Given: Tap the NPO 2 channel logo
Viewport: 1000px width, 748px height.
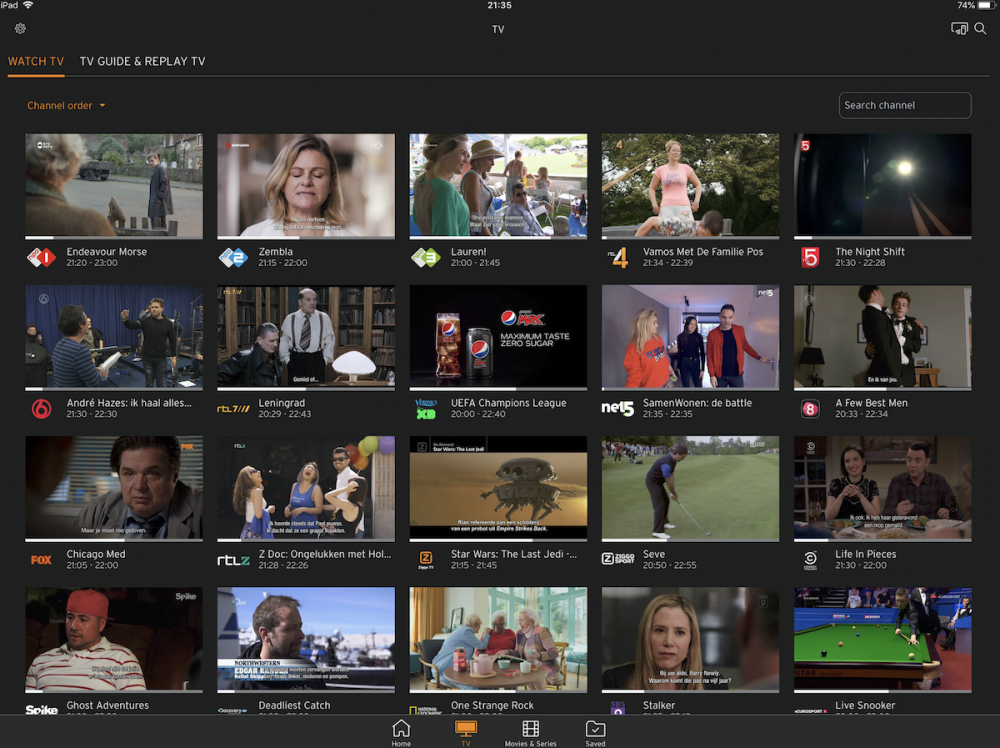Looking at the screenshot, I should point(233,257).
